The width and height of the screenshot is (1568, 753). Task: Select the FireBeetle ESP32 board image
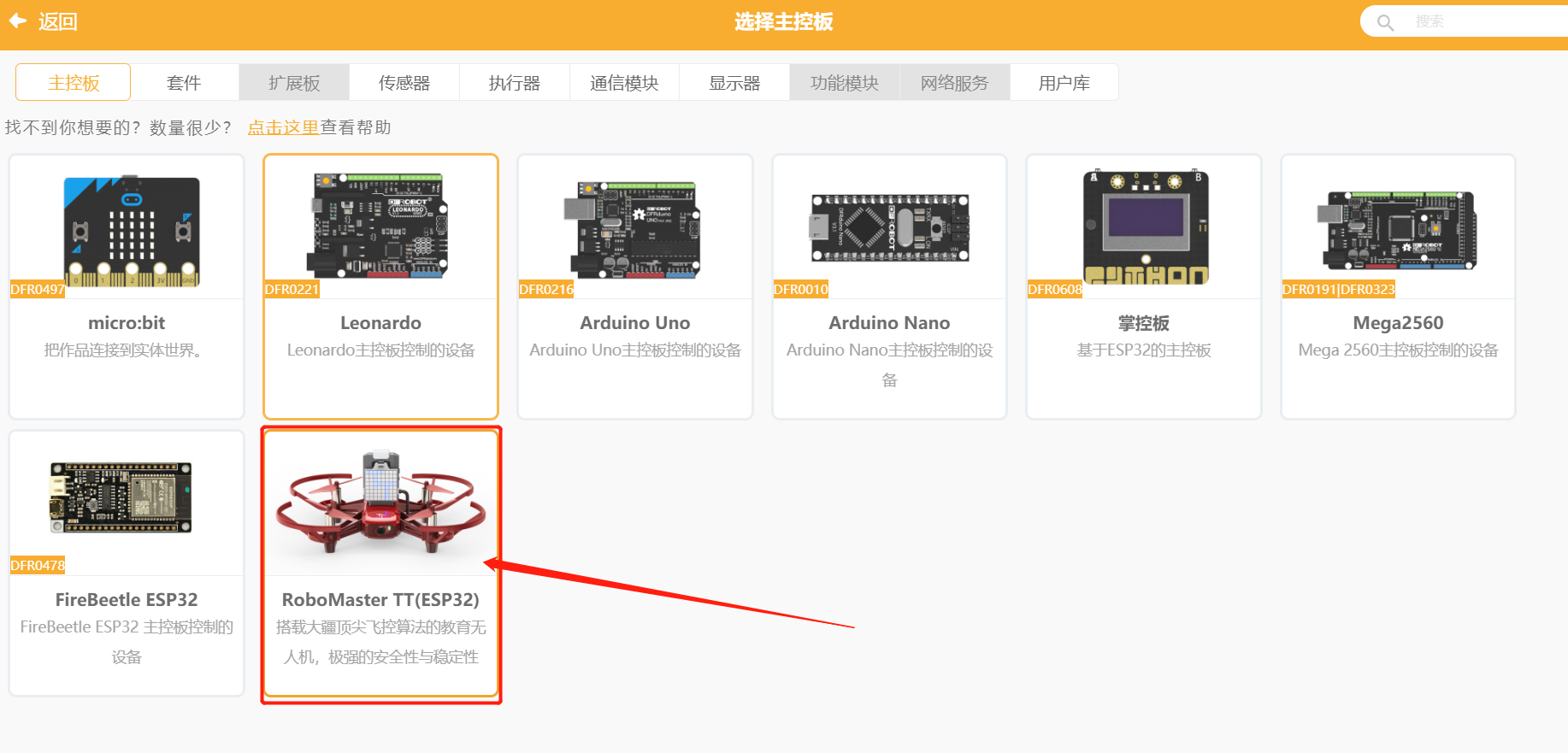point(121,497)
